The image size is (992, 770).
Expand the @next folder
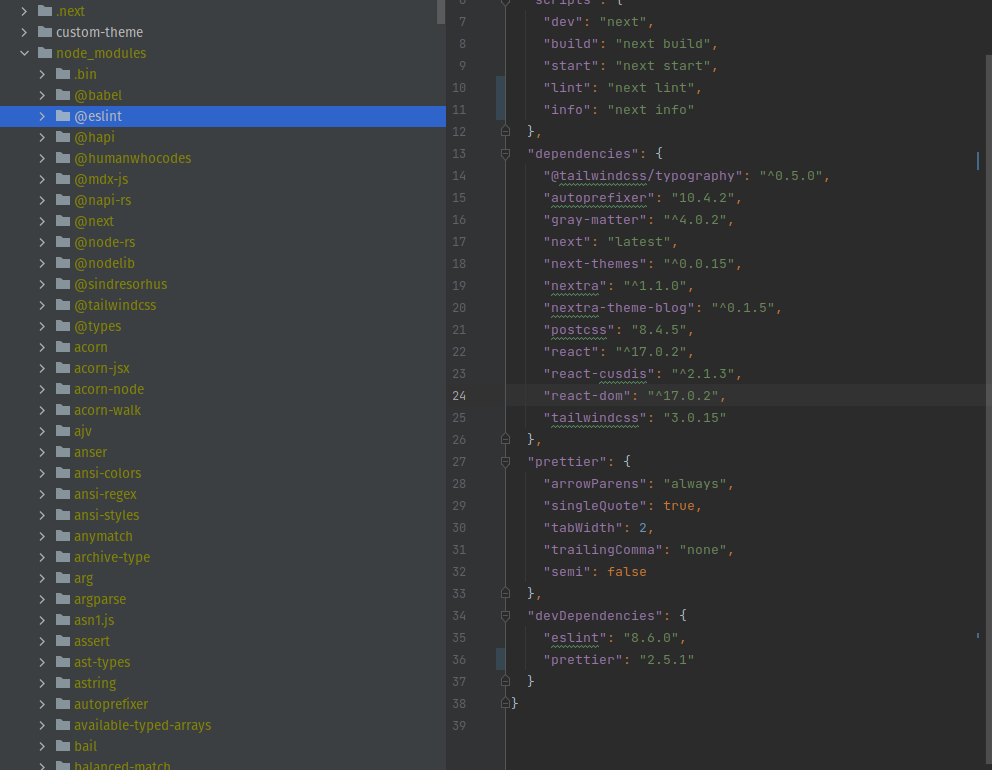pyautogui.click(x=42, y=221)
